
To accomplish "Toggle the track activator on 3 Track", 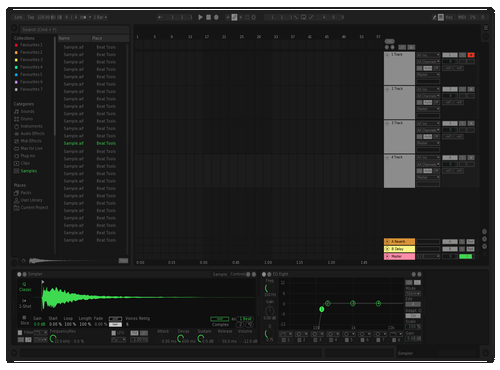I will coord(450,123).
